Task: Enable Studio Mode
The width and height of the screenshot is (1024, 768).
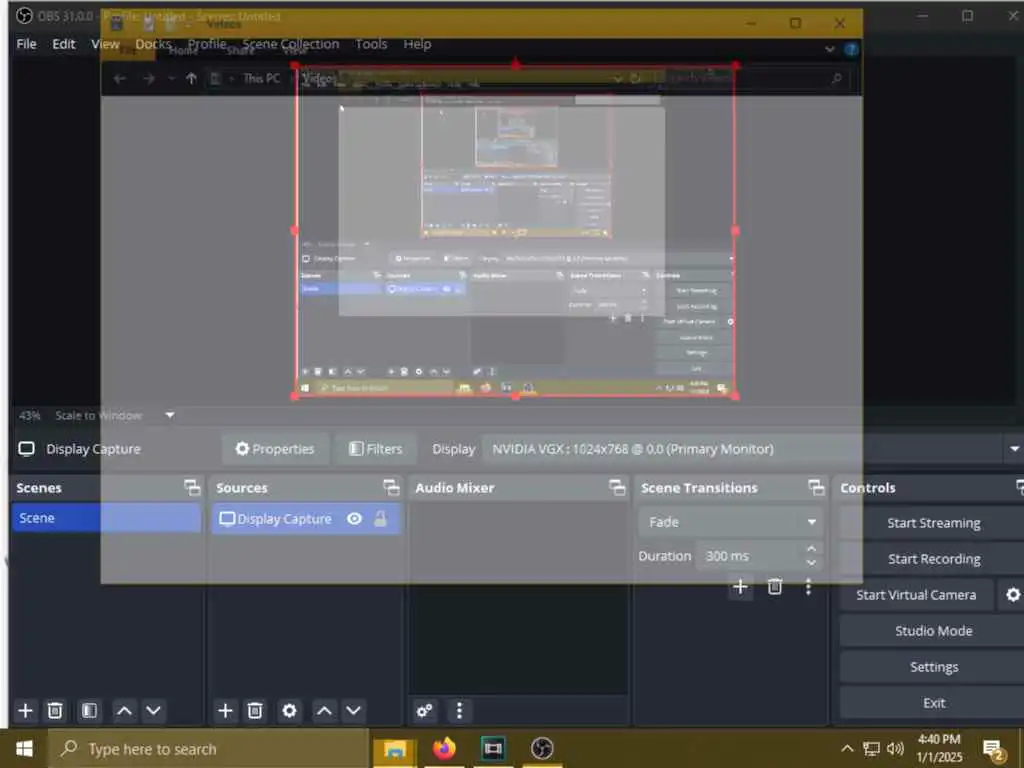Action: [933, 631]
